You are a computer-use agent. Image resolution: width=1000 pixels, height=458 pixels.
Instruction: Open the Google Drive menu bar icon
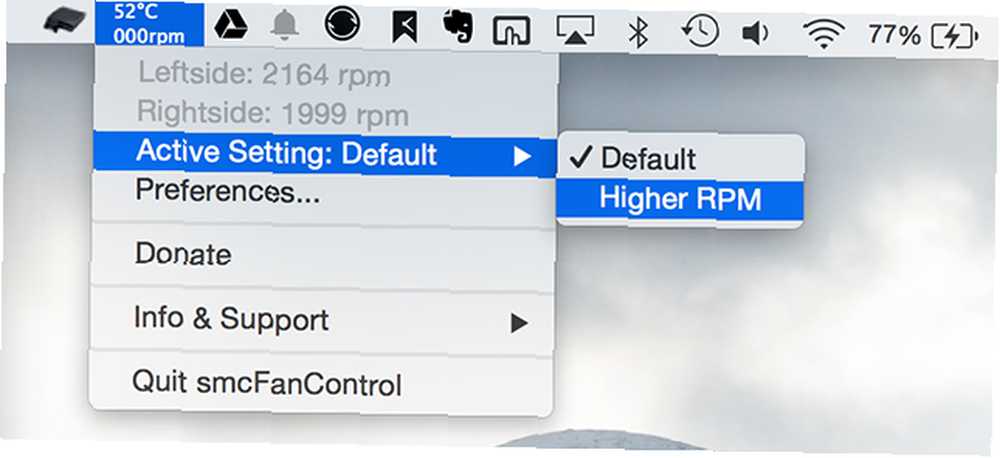pos(230,26)
